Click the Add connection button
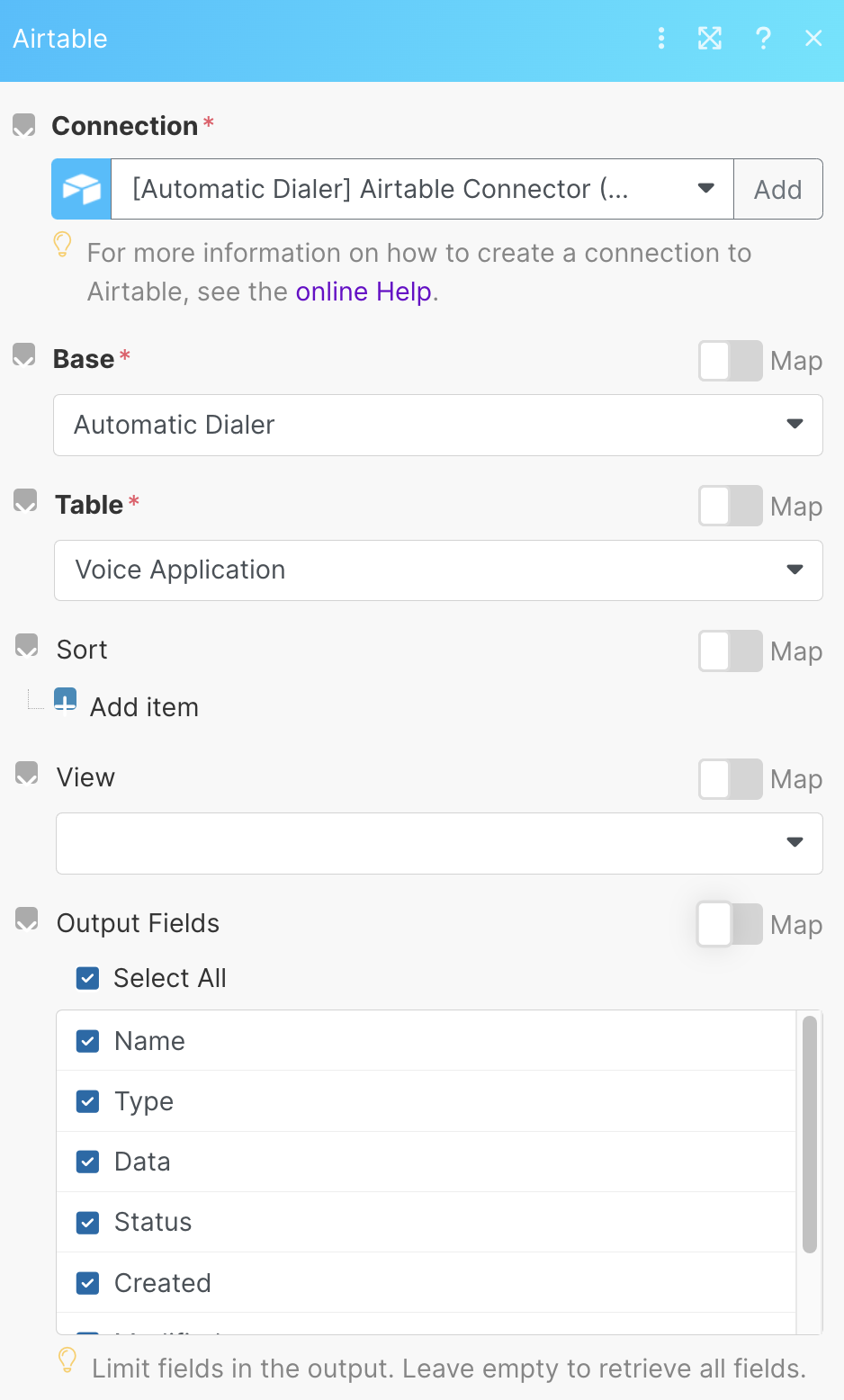Image resolution: width=844 pixels, height=1400 pixels. coord(777,189)
